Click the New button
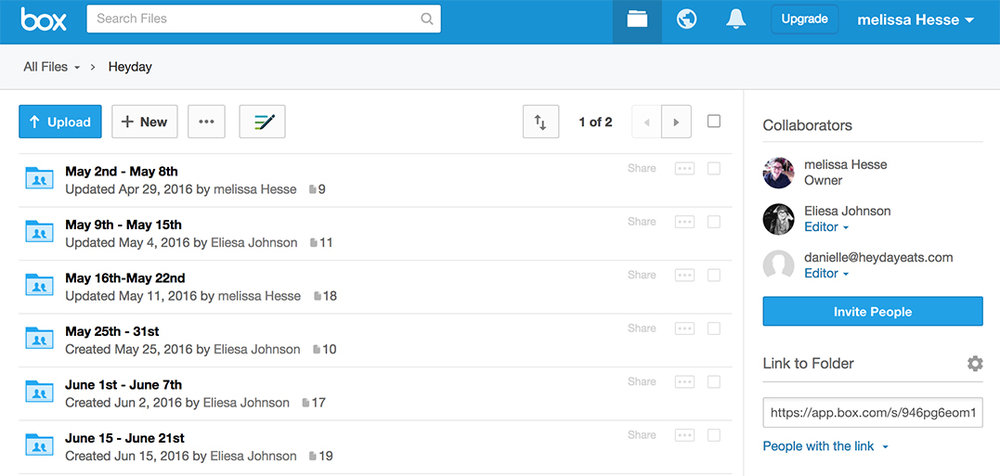1000x476 pixels. click(x=145, y=121)
